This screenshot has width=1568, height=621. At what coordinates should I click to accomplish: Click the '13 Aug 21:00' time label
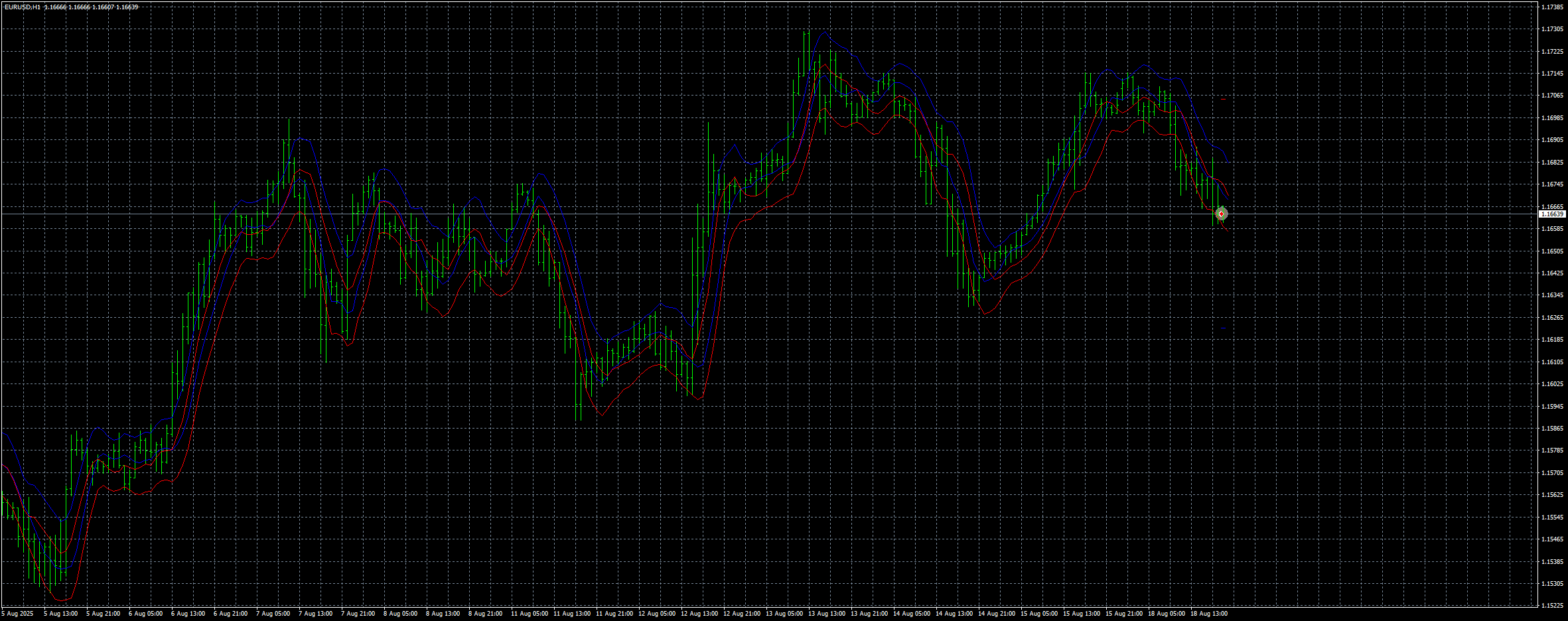tap(869, 614)
